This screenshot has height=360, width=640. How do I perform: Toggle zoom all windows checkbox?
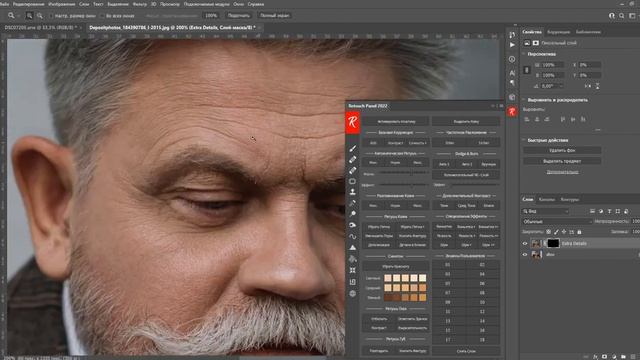pyautogui.click(x=102, y=16)
